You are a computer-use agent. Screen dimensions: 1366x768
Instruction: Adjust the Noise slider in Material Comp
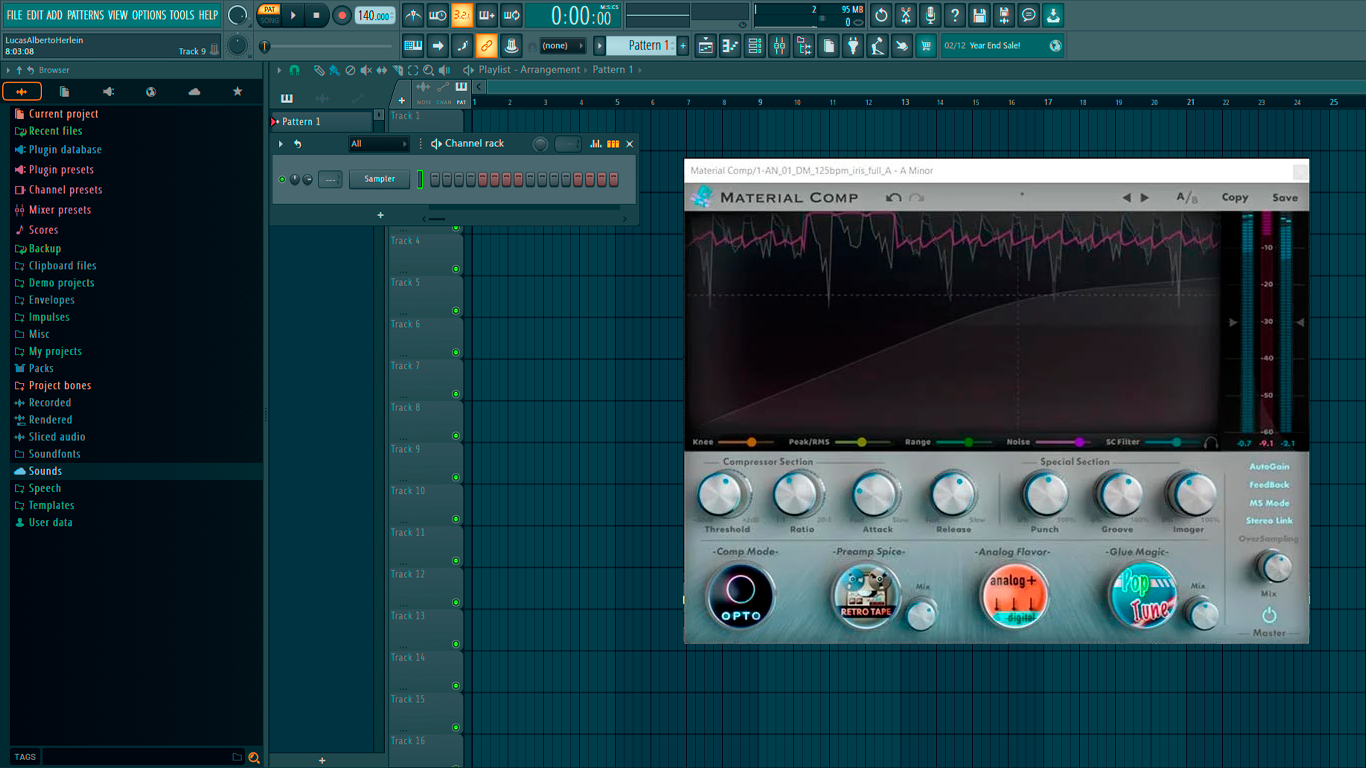pos(1064,442)
